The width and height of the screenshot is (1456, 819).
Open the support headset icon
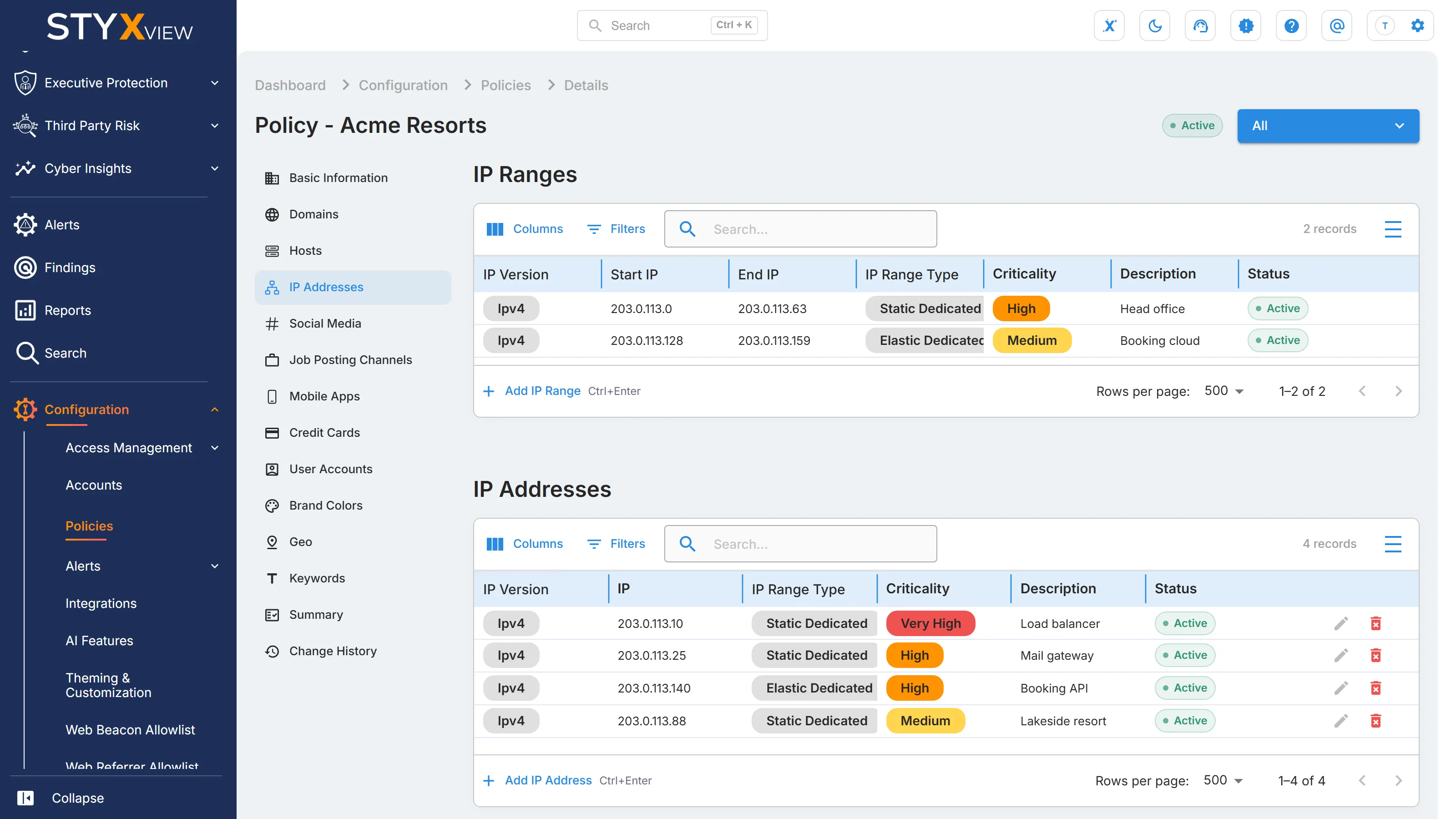(x=1200, y=25)
